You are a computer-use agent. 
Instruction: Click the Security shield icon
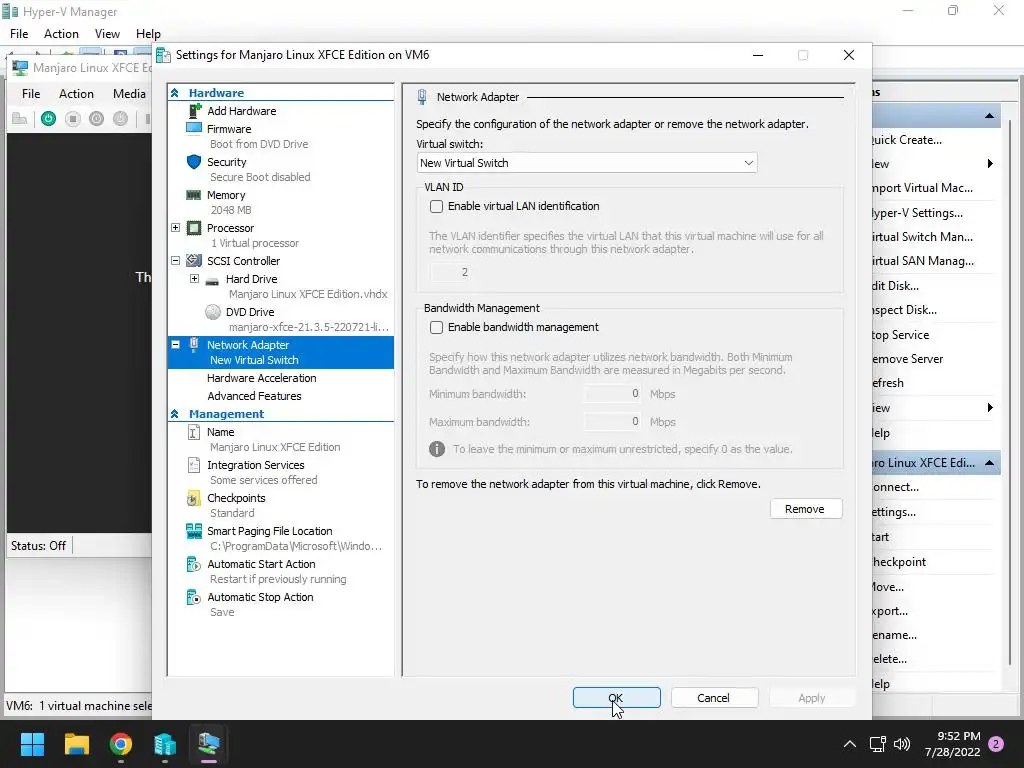pos(194,161)
